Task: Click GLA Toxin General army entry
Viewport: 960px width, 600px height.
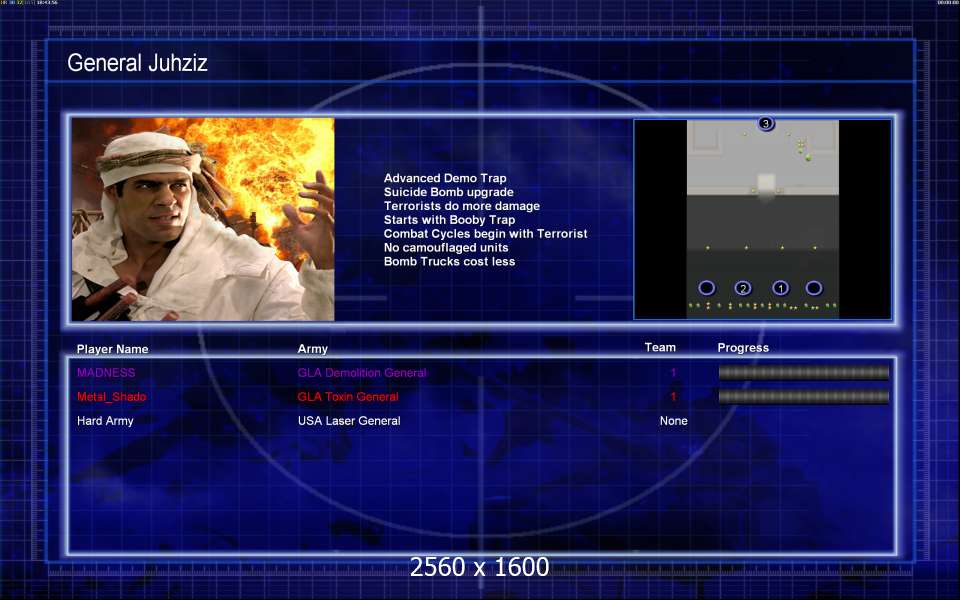Action: [x=348, y=397]
